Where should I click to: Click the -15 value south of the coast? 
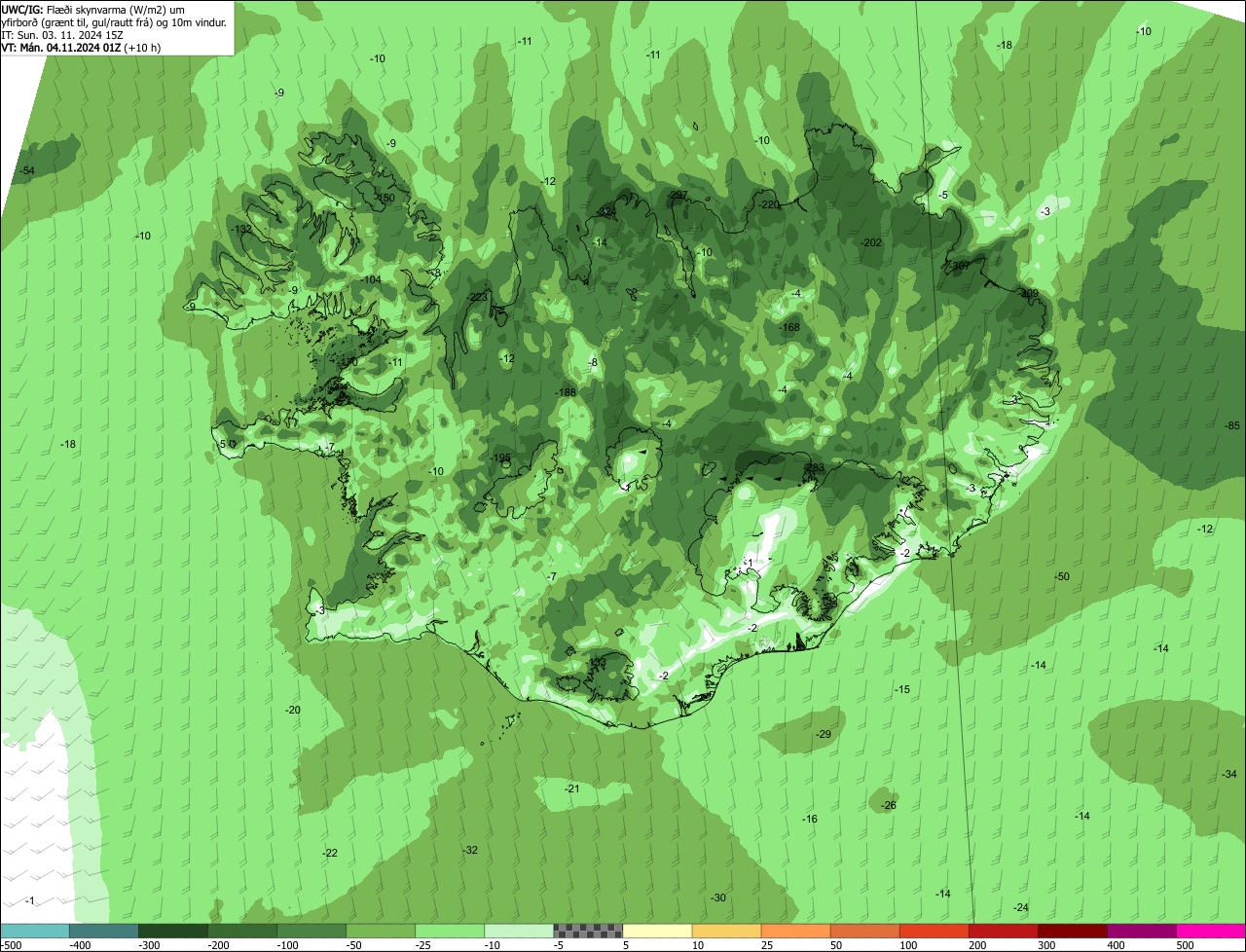902,690
